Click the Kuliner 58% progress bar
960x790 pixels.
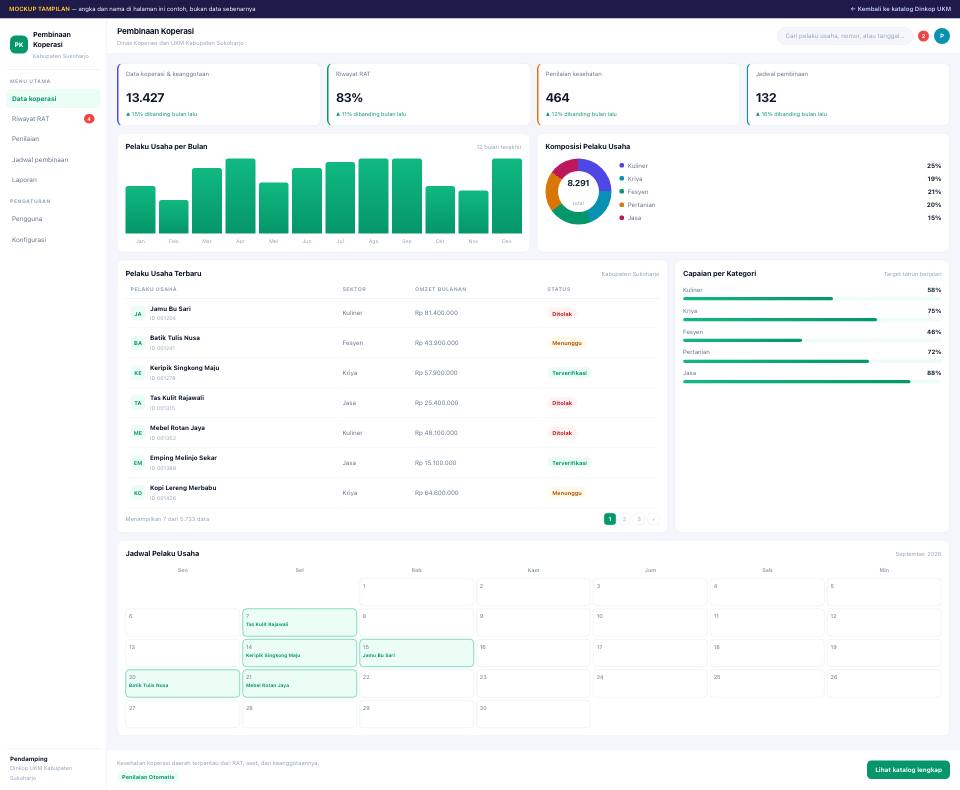[812, 299]
